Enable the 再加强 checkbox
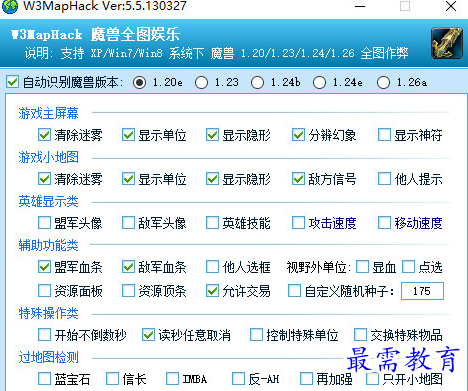The height and width of the screenshot is (391, 468). point(306,379)
